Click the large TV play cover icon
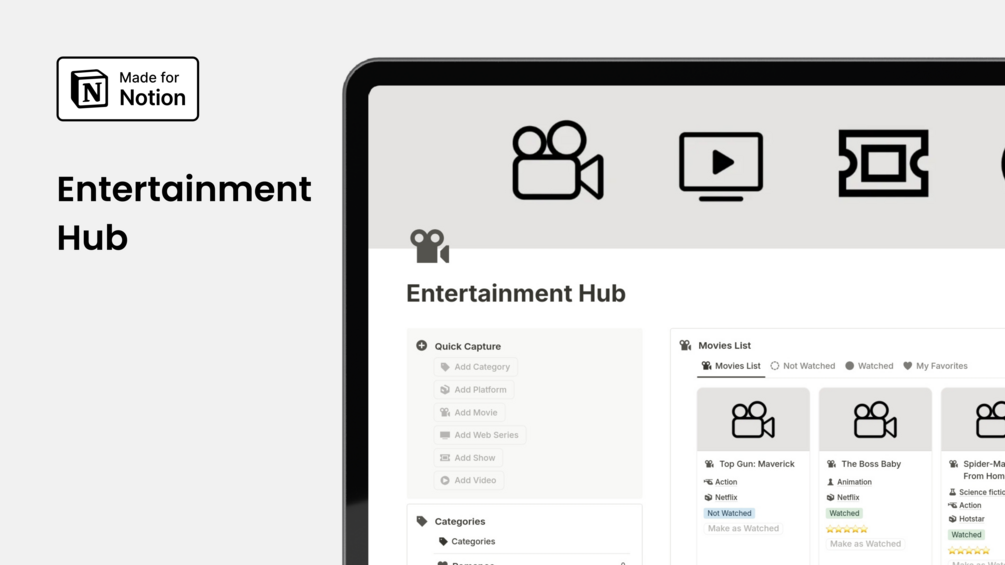This screenshot has height=565, width=1005. (x=721, y=167)
